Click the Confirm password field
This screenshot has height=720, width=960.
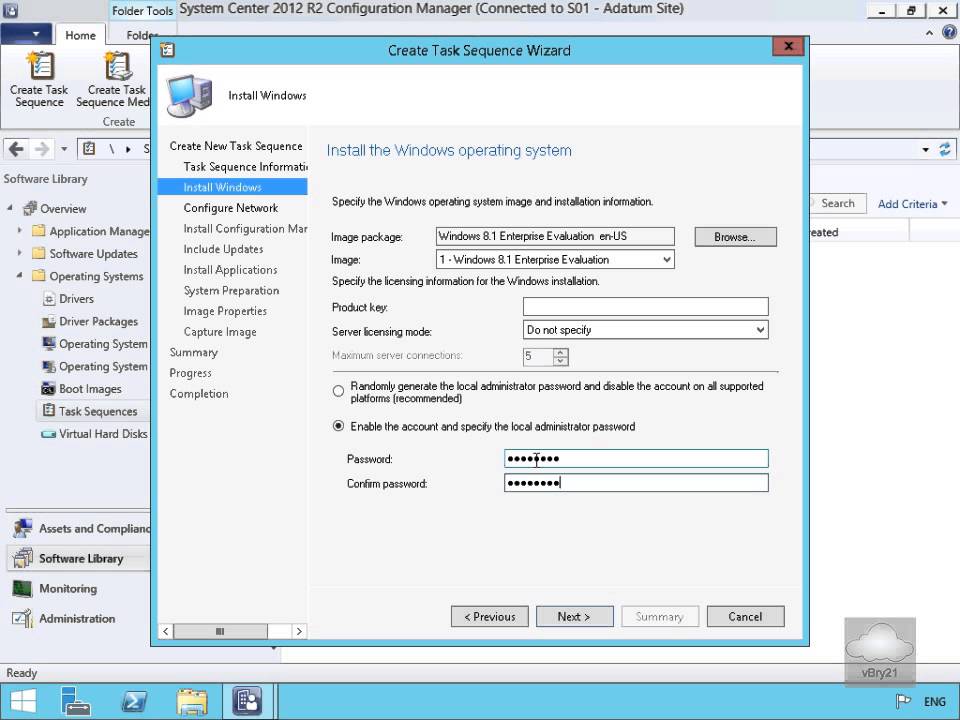pyautogui.click(x=636, y=483)
